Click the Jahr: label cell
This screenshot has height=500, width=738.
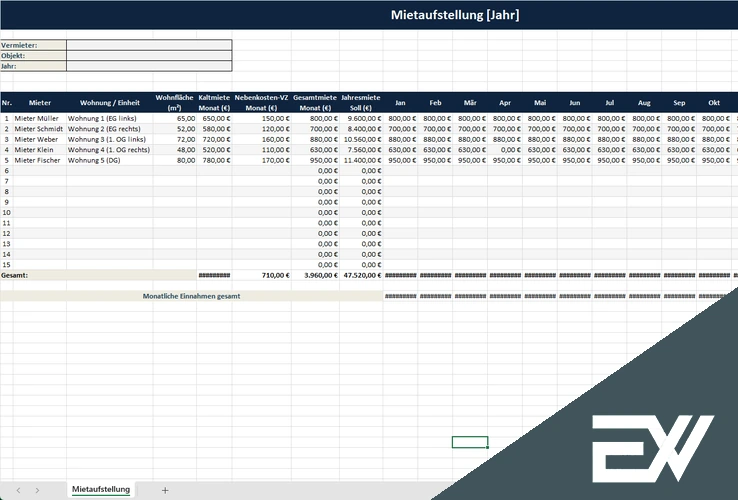33,66
